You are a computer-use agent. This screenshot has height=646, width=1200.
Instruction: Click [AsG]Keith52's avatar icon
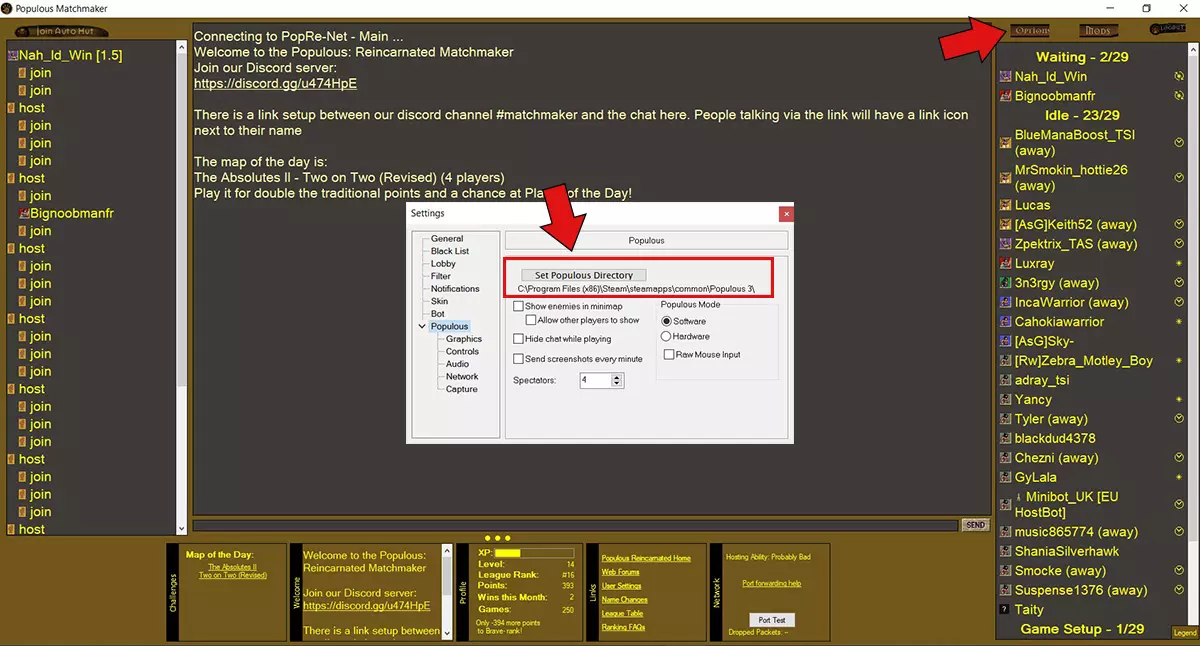[1005, 225]
